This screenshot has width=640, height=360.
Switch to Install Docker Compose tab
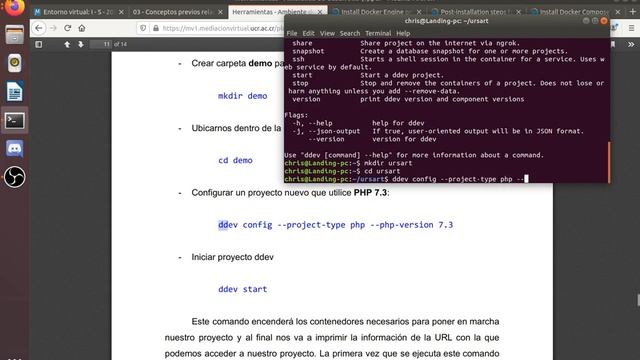573,12
